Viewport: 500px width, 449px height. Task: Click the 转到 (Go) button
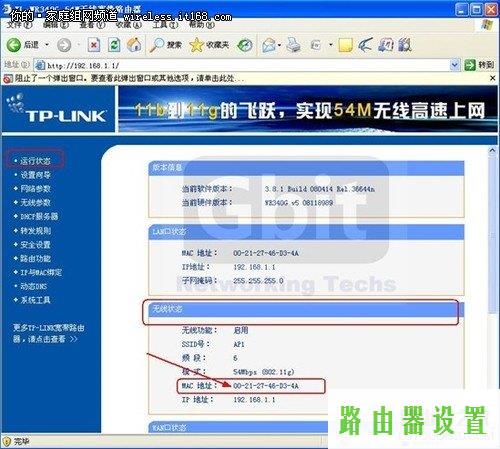click(x=479, y=65)
